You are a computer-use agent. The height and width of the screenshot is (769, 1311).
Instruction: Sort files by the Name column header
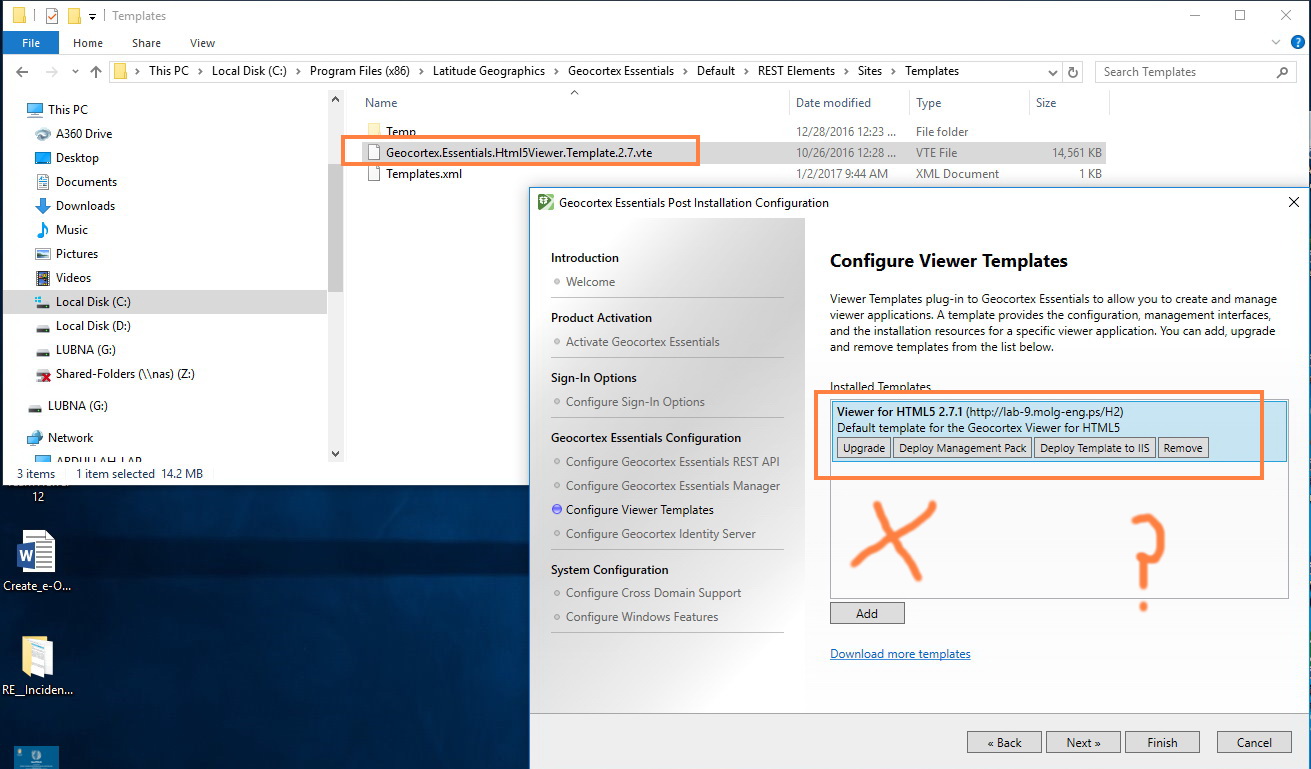[381, 103]
